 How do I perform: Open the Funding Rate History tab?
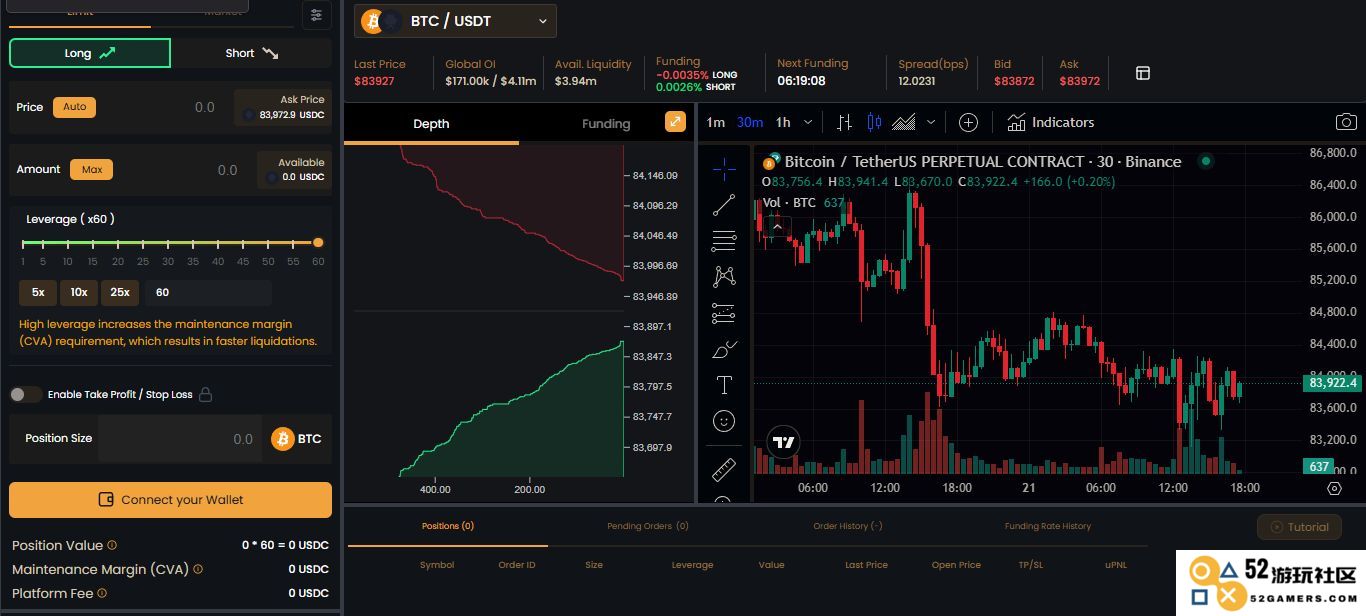pos(1048,526)
